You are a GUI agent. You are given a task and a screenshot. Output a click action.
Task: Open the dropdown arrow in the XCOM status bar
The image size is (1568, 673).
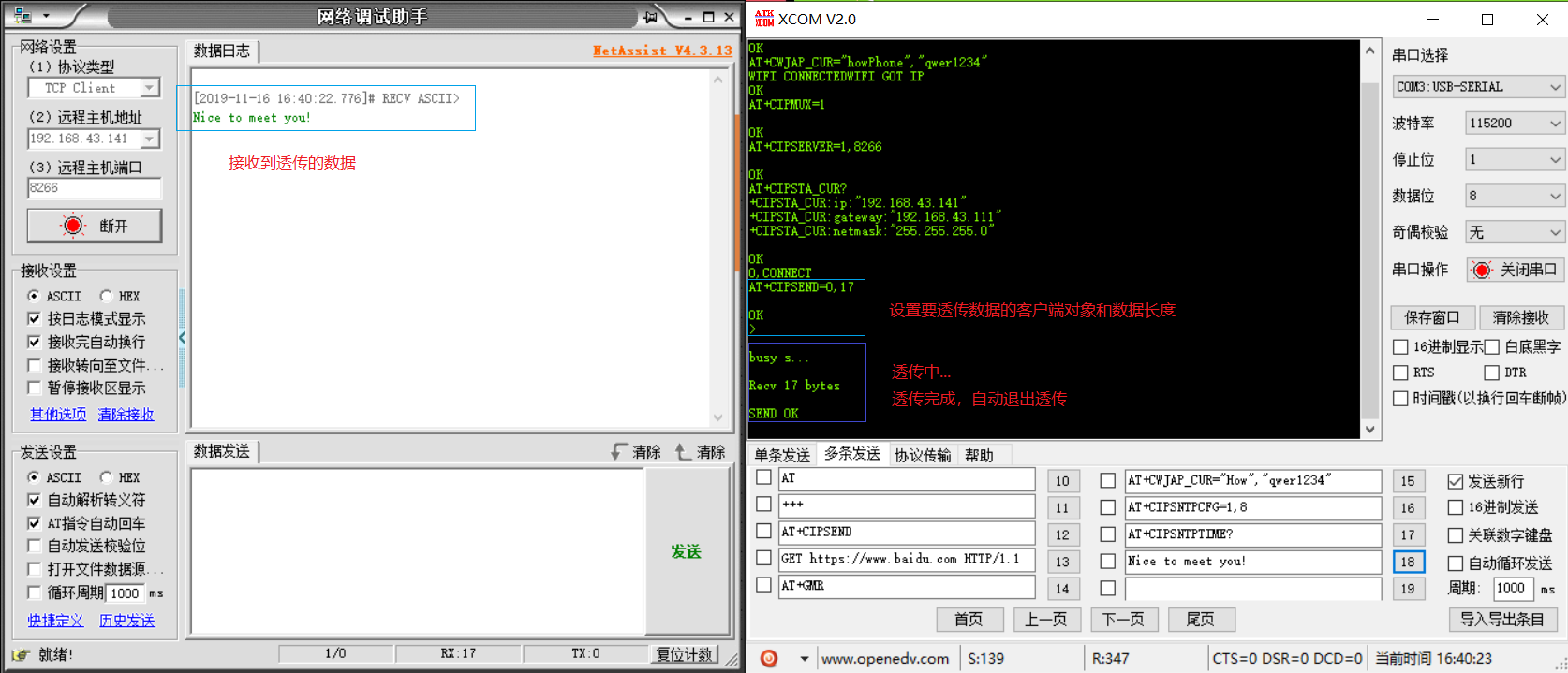coord(804,659)
